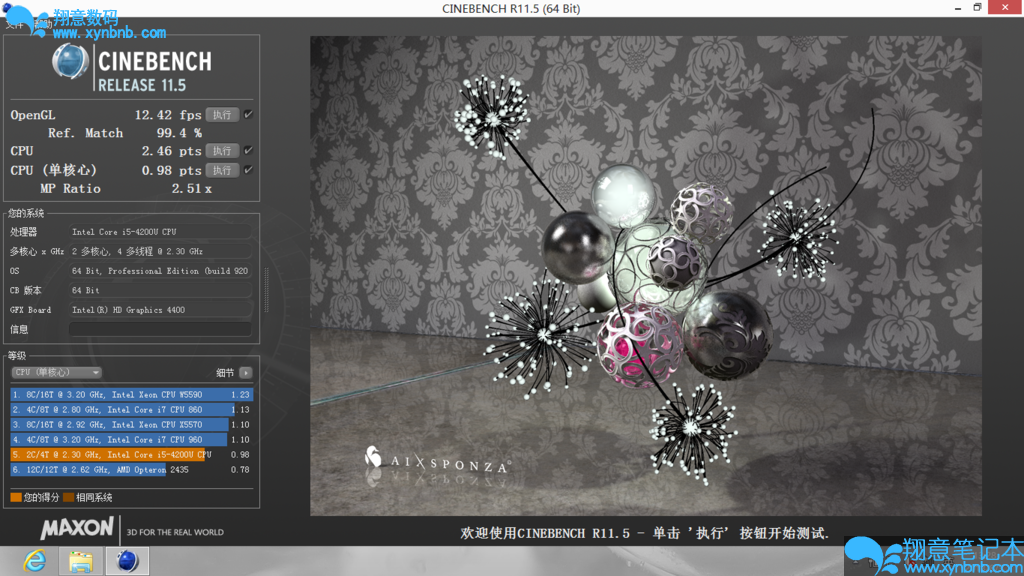
Task: Click the Ref. Match value 99.4 %
Action: pyautogui.click(x=179, y=133)
